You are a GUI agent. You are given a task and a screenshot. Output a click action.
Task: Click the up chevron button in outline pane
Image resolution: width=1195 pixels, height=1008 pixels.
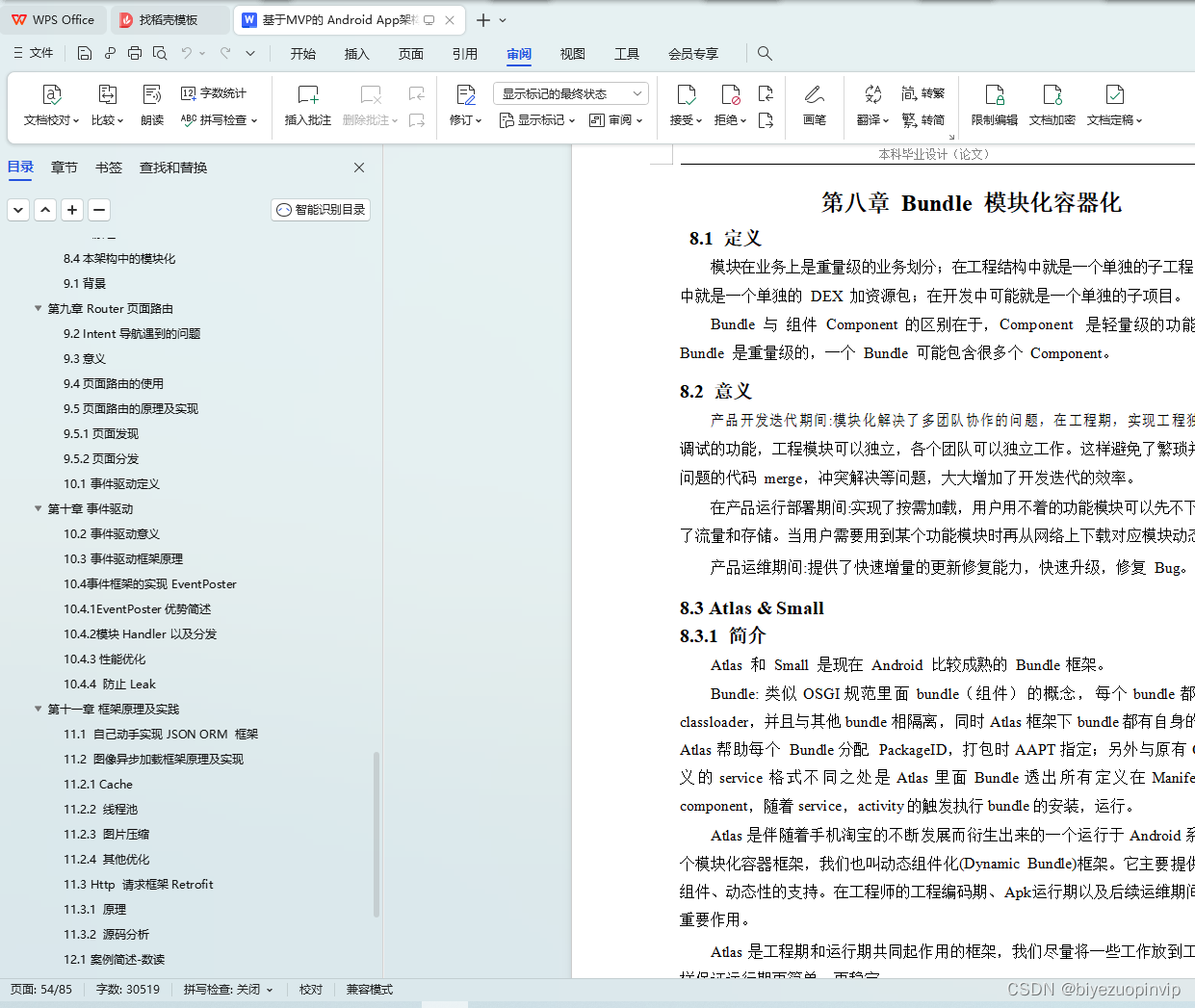[x=45, y=210]
